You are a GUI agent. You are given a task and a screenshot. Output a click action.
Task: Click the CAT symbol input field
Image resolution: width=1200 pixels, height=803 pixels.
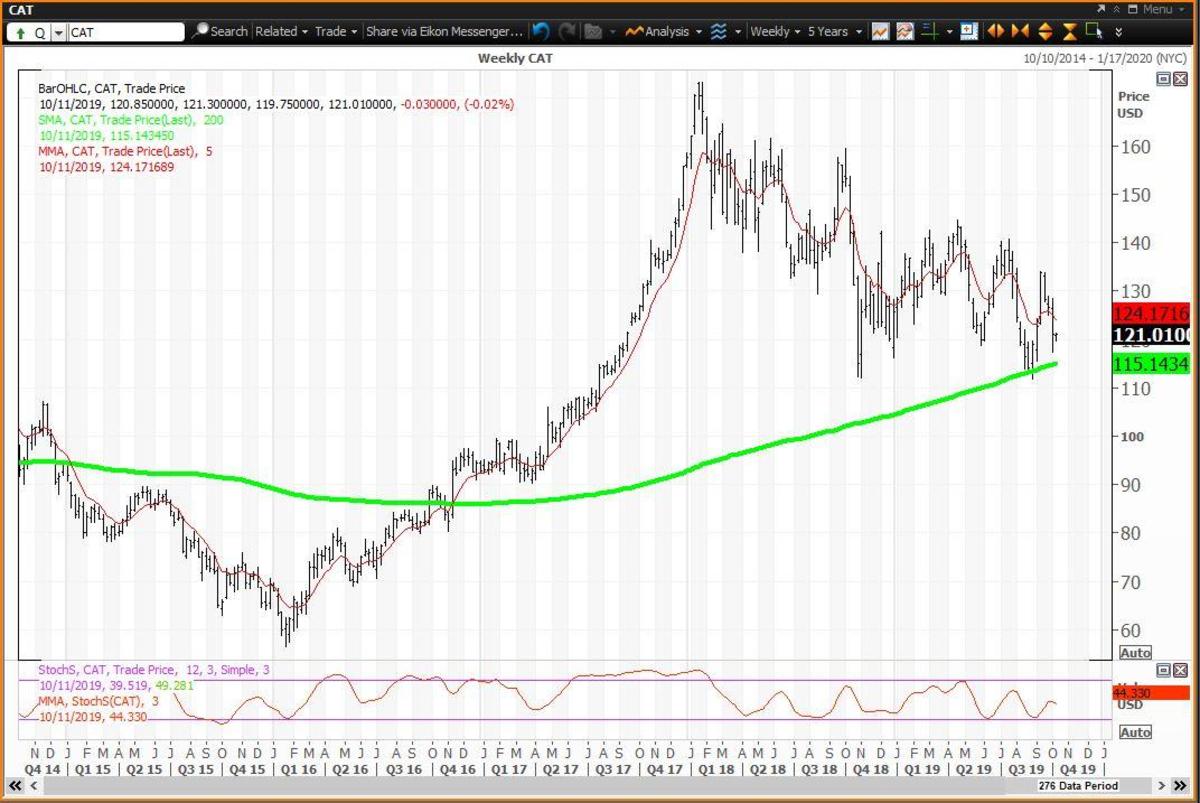click(125, 32)
